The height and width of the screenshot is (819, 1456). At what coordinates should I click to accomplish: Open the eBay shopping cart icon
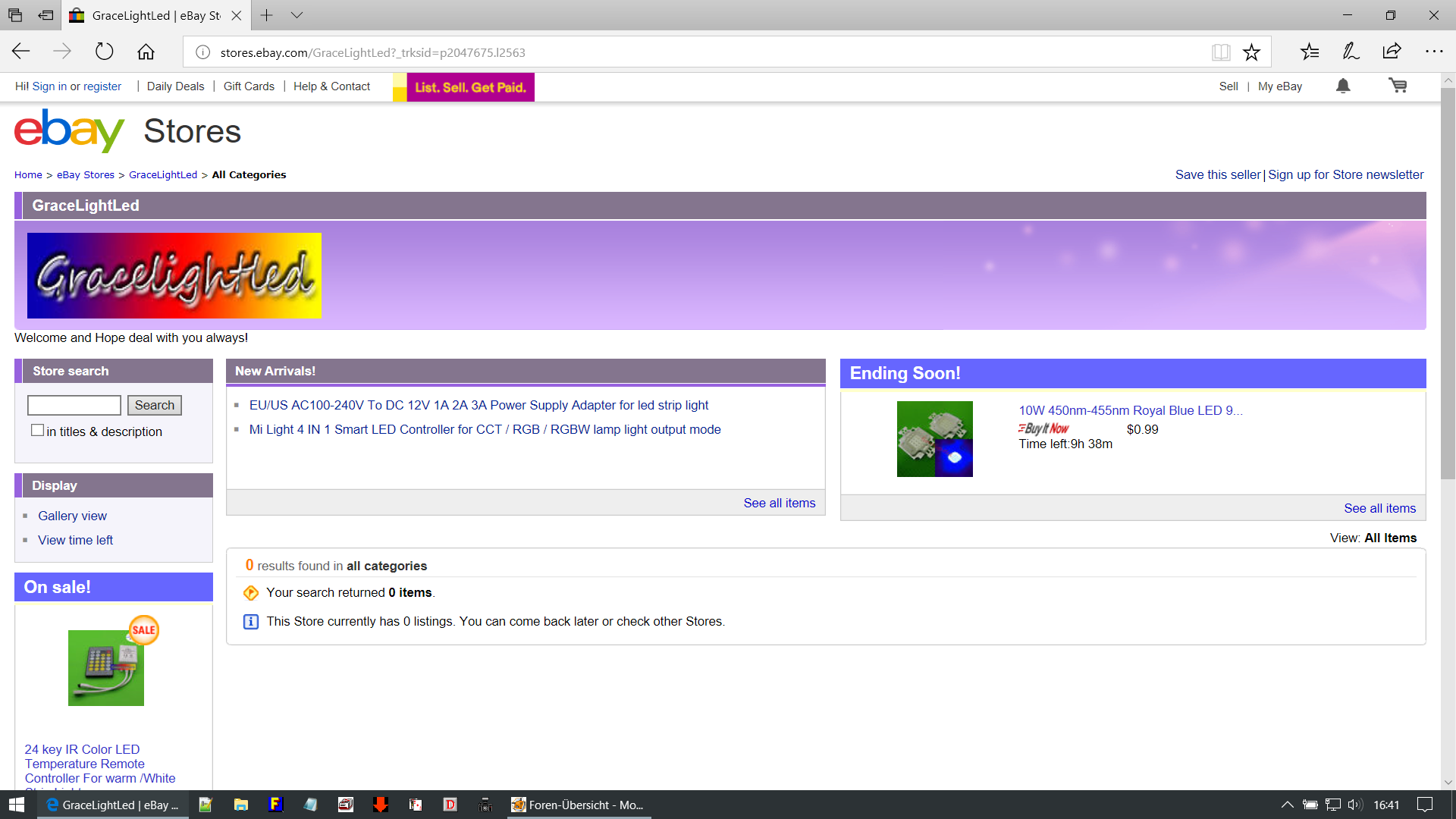click(1398, 86)
